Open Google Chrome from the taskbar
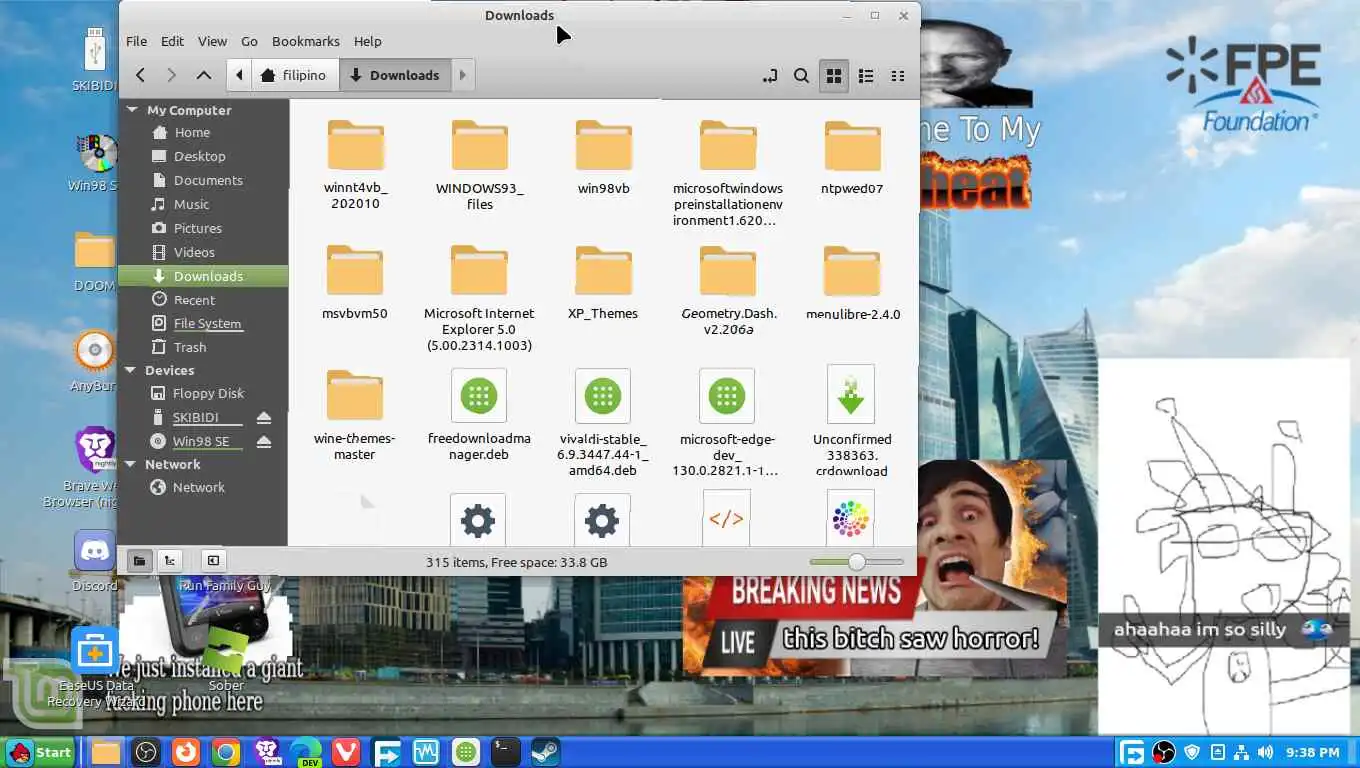 tap(225, 752)
